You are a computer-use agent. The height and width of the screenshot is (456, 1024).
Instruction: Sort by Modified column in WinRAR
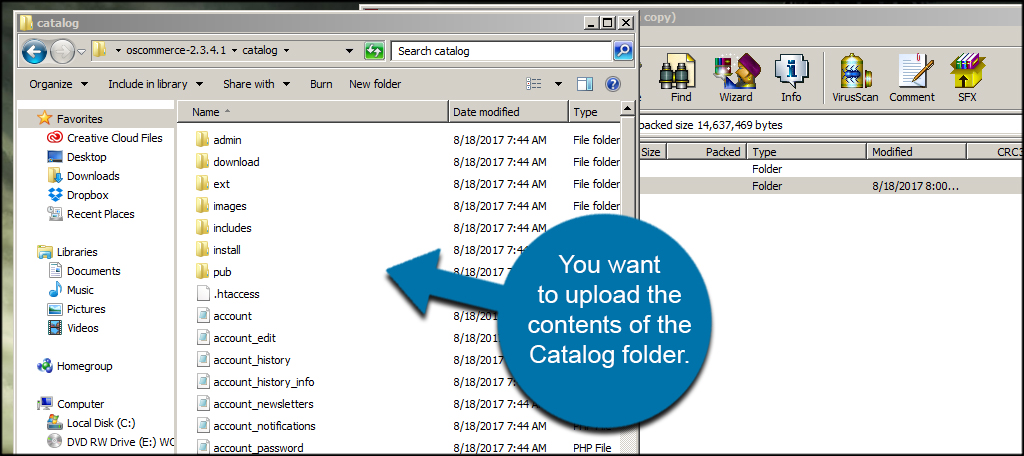(x=917, y=152)
